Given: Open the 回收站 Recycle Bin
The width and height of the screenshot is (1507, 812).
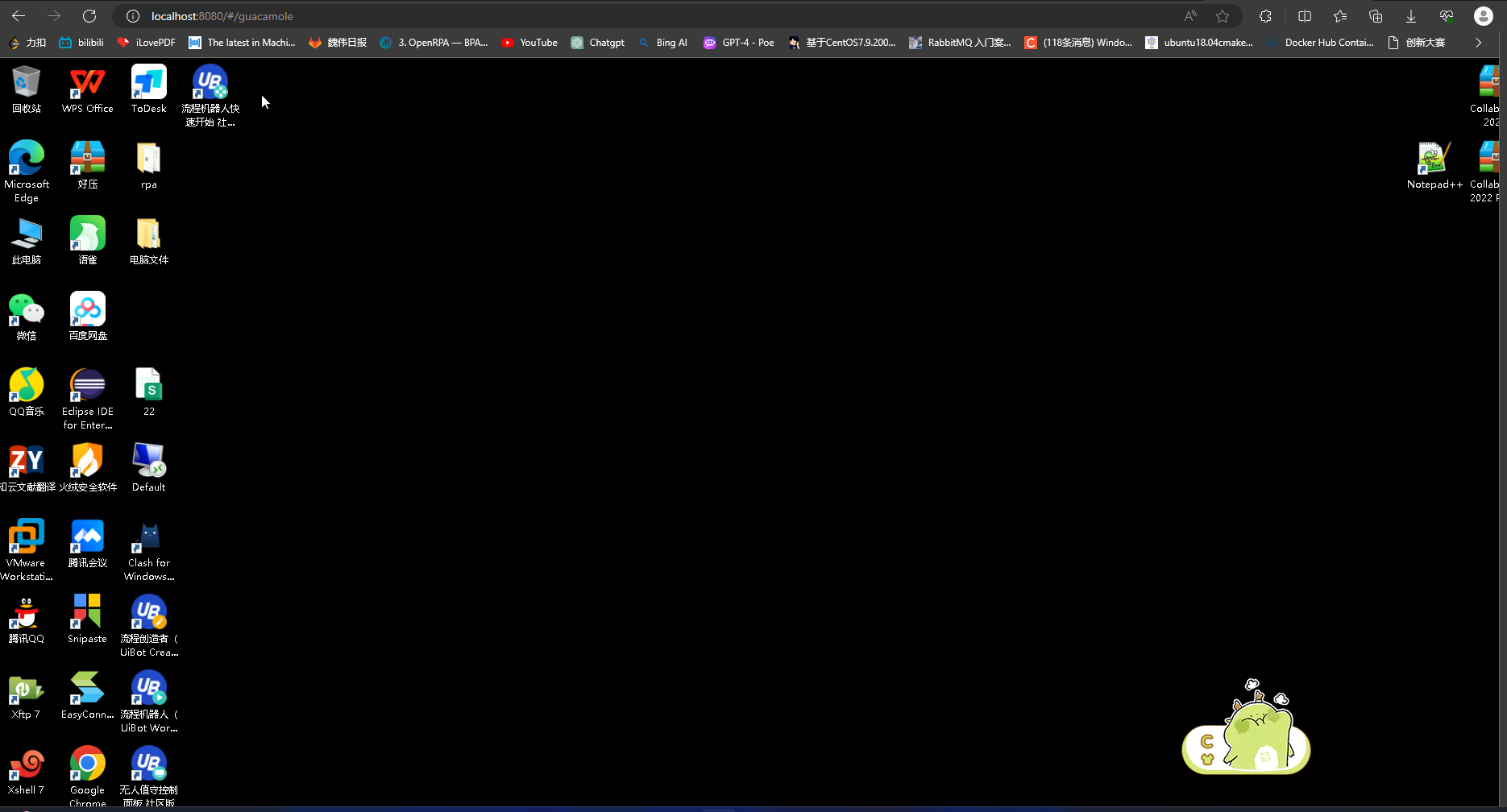Looking at the screenshot, I should tap(27, 83).
